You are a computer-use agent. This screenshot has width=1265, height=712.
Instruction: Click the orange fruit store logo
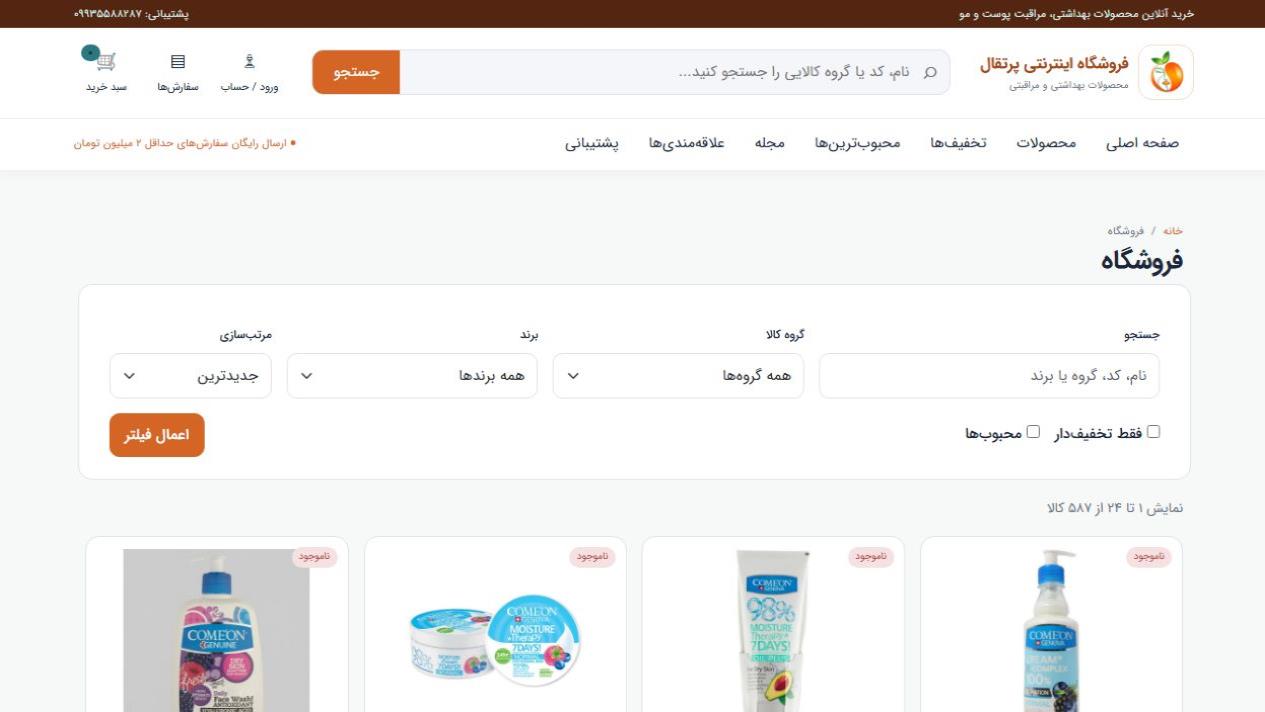(1165, 72)
